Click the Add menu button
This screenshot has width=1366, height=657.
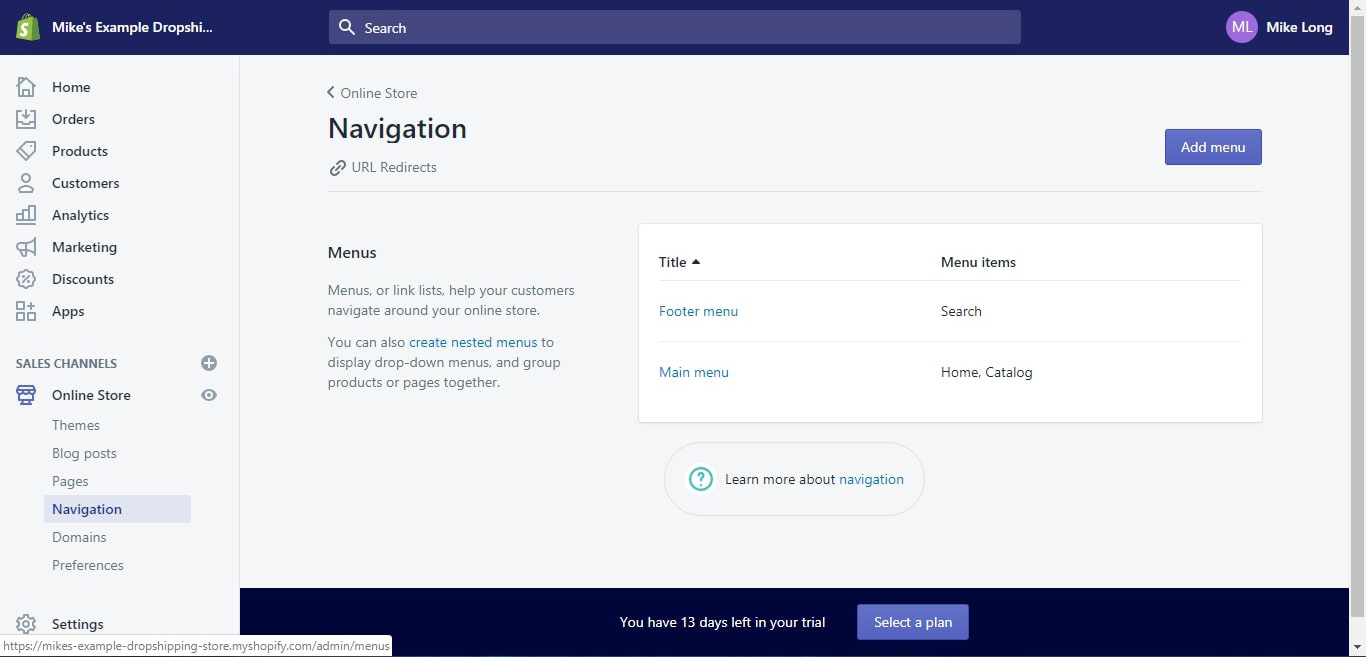click(1213, 147)
